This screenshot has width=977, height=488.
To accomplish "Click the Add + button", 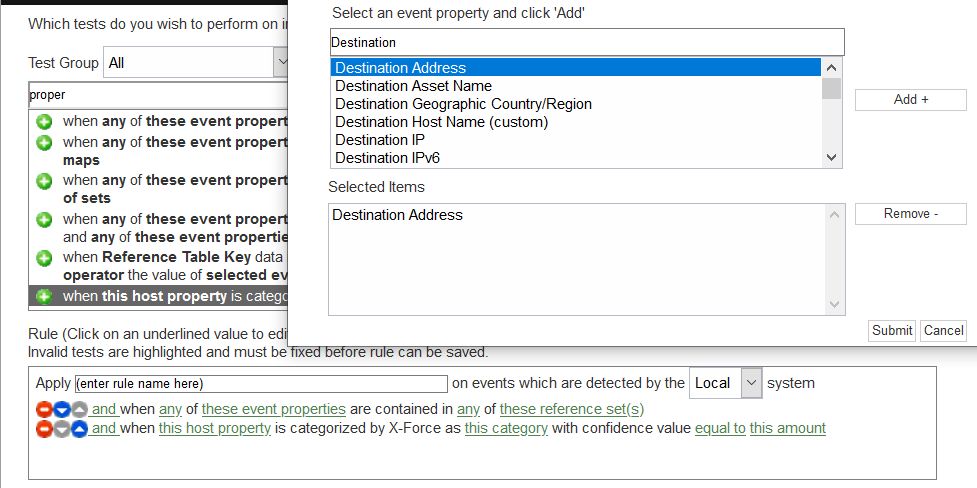I will pos(910,100).
